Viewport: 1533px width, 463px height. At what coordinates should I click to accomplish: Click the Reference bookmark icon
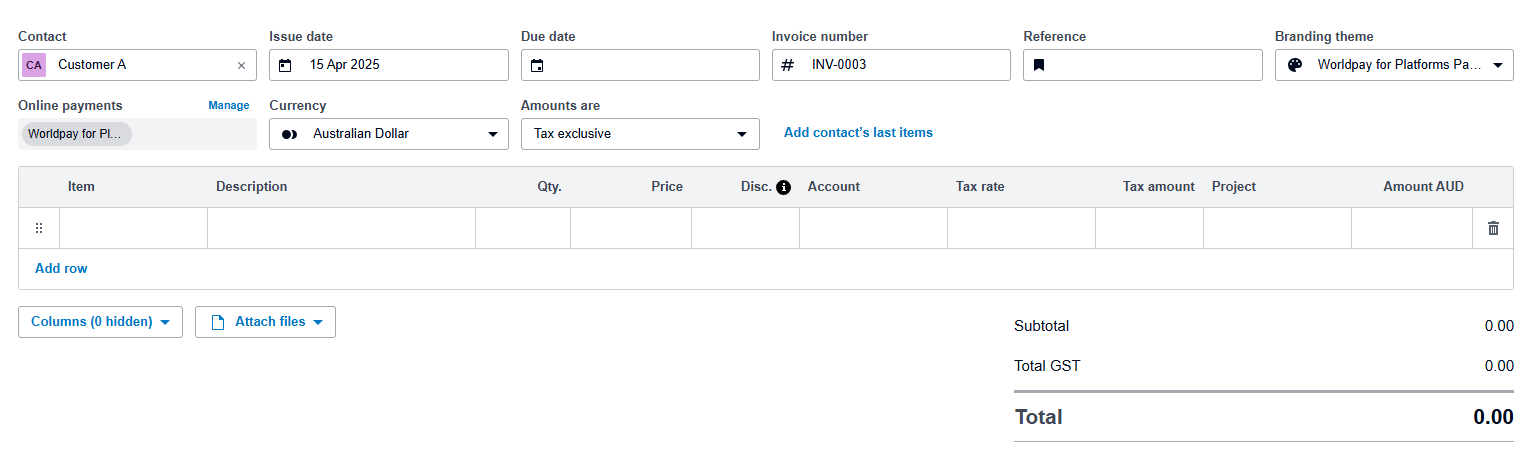coord(1039,65)
